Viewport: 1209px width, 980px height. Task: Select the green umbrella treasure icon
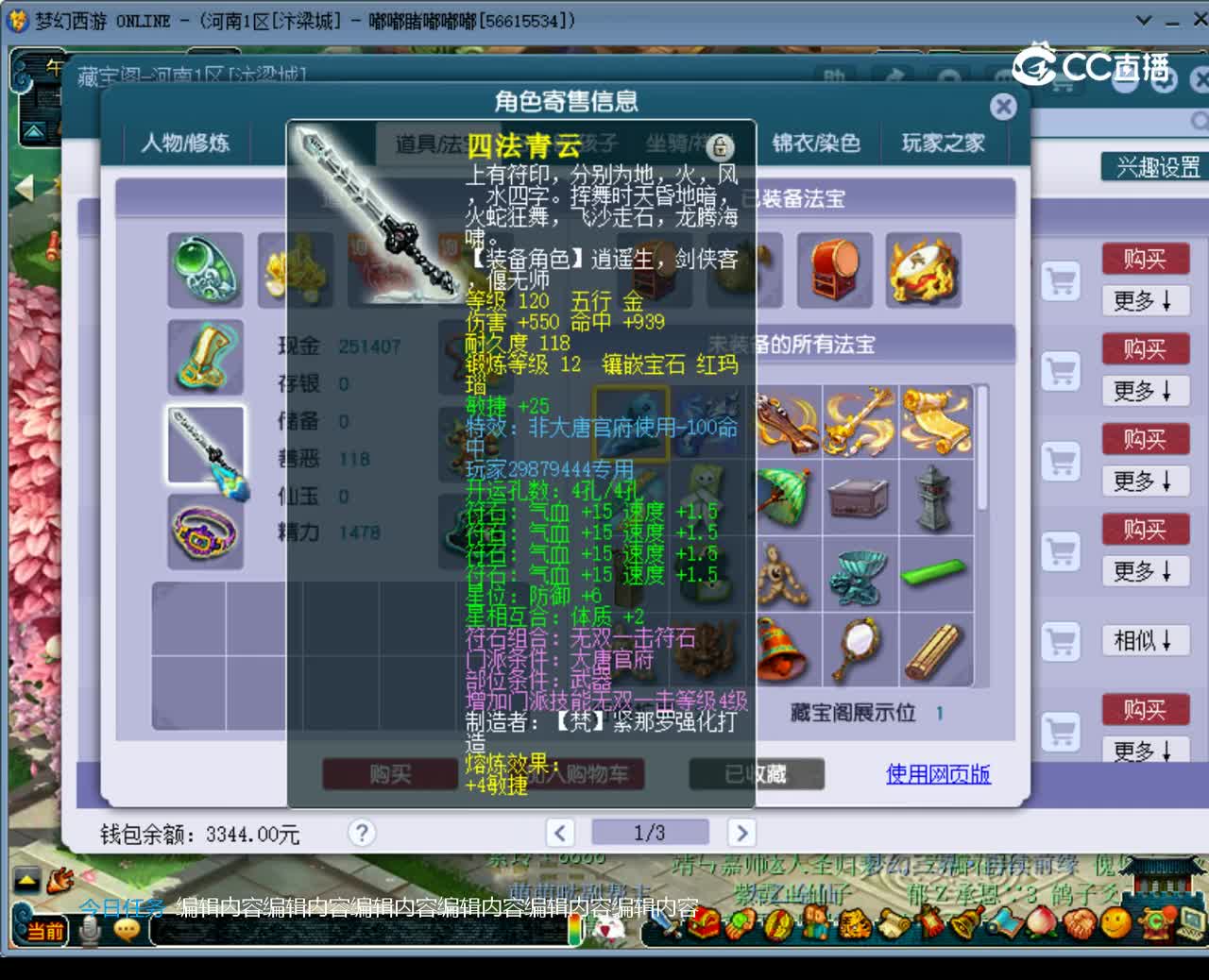pyautogui.click(x=783, y=497)
